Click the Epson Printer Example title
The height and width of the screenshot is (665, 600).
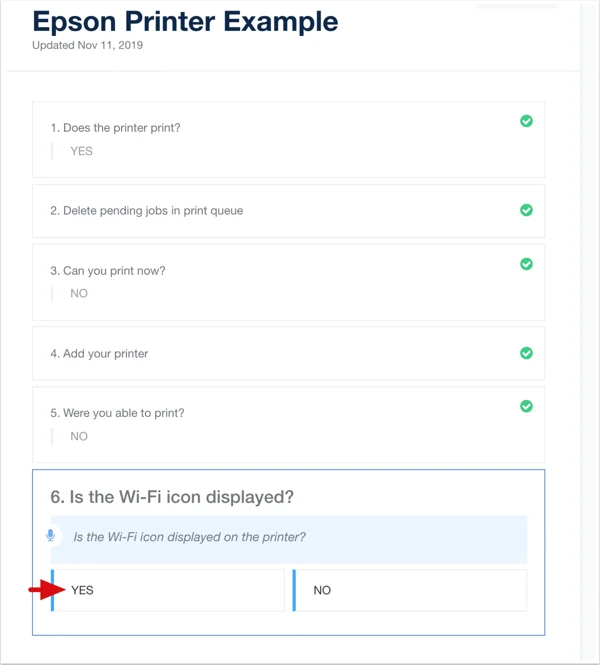[185, 21]
